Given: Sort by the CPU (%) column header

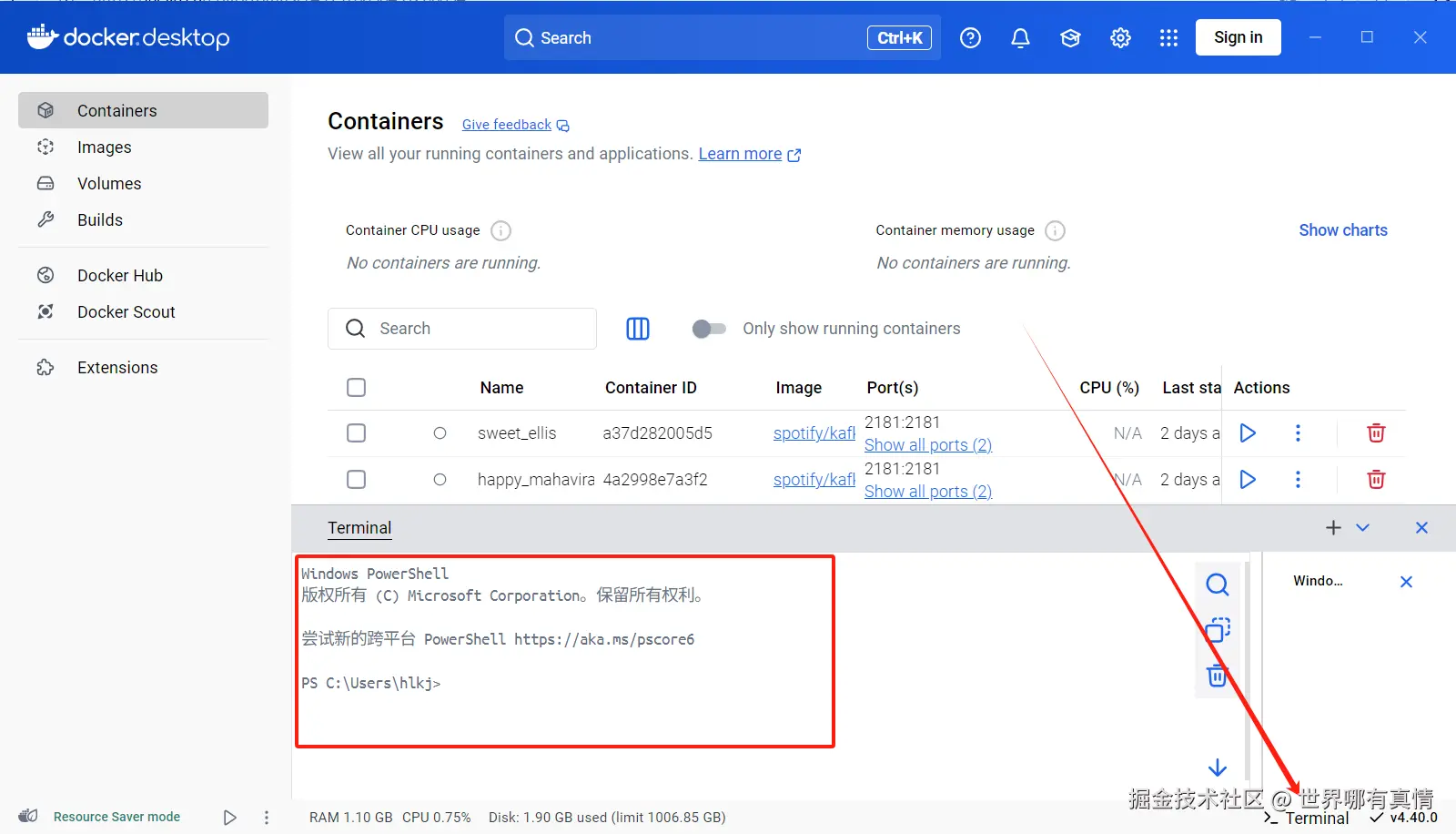Looking at the screenshot, I should coord(1109,388).
